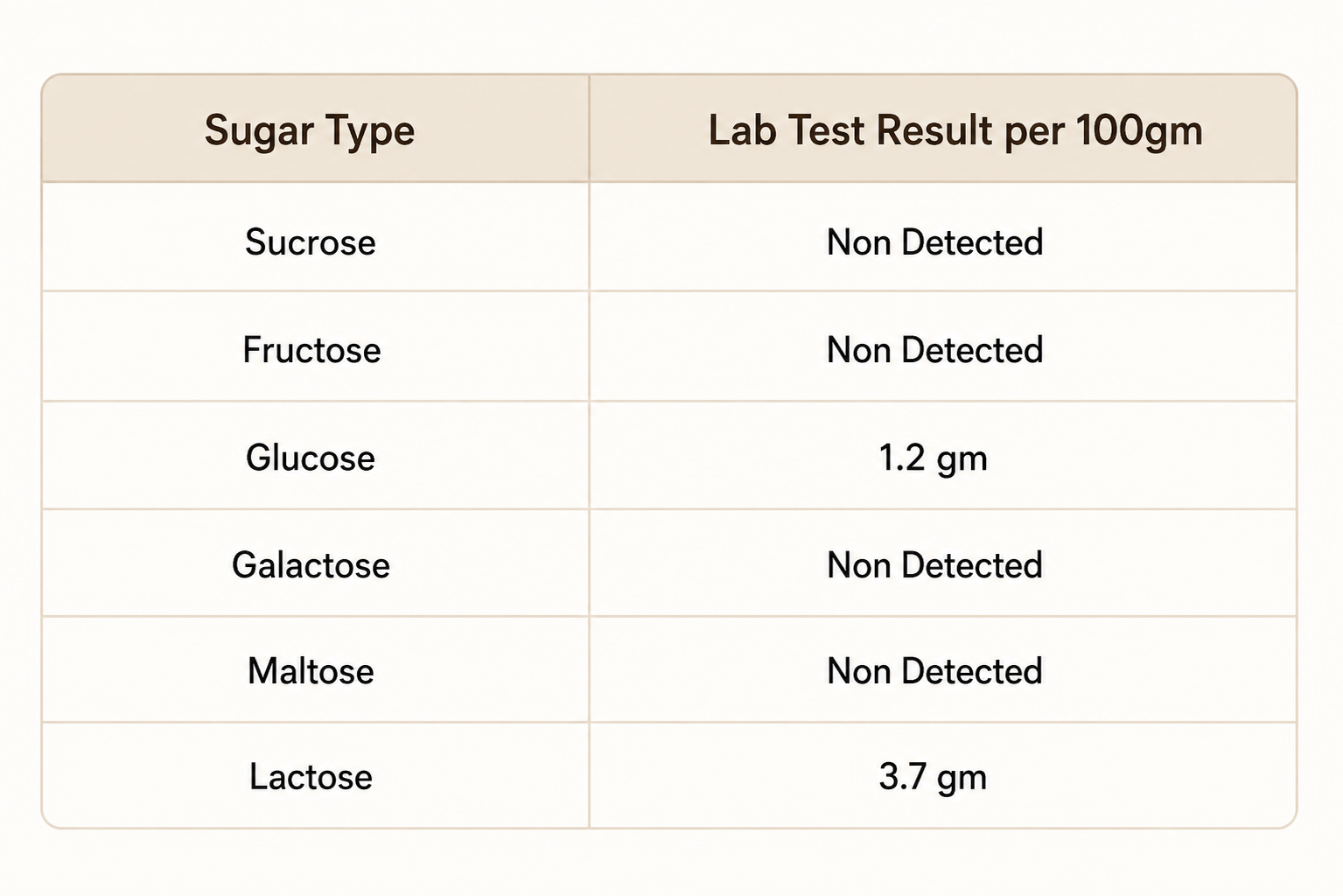
Task: Click the Sucrose Non Detected result
Action: pyautogui.click(x=934, y=242)
